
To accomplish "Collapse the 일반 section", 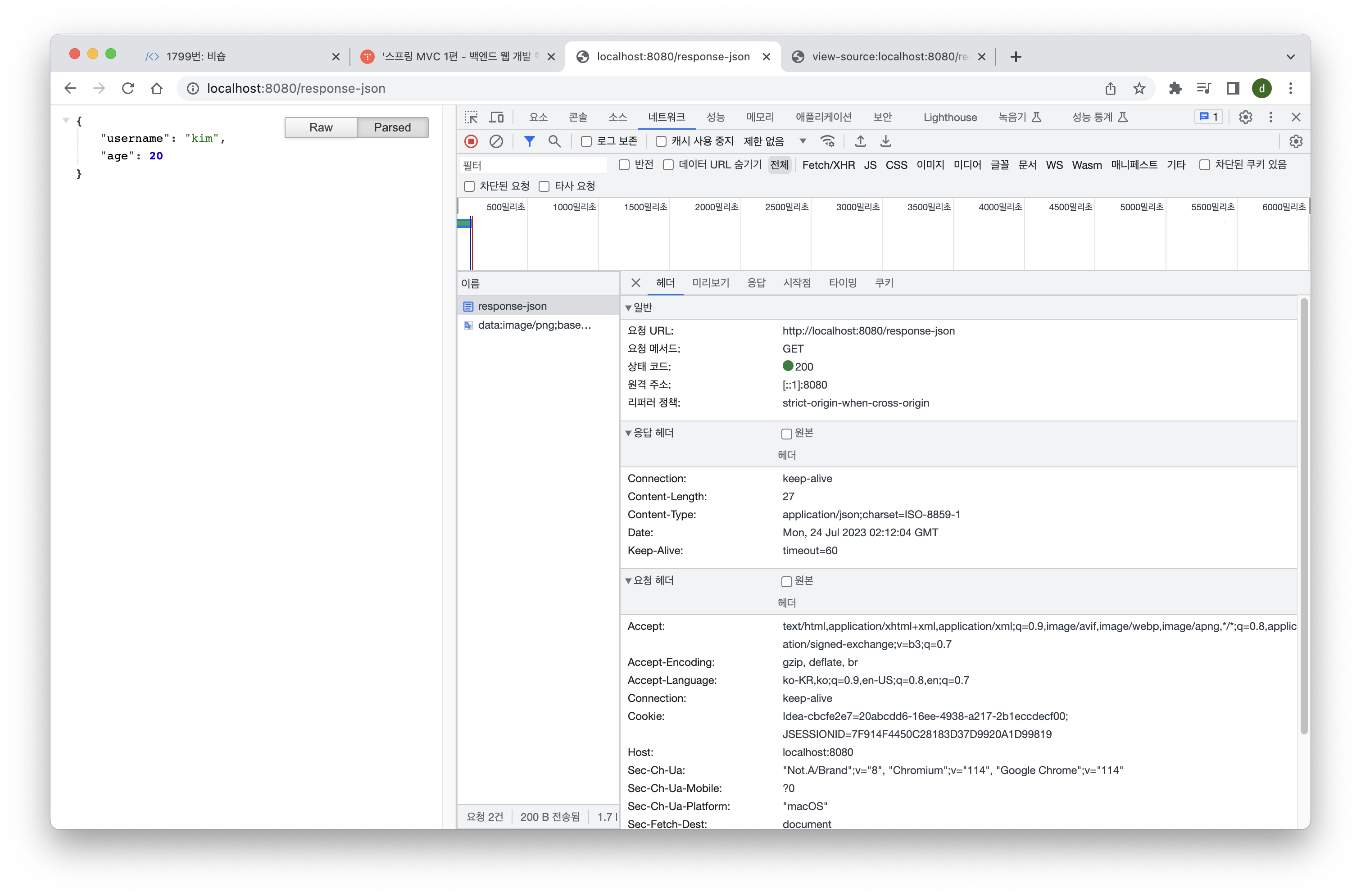I will pos(628,308).
